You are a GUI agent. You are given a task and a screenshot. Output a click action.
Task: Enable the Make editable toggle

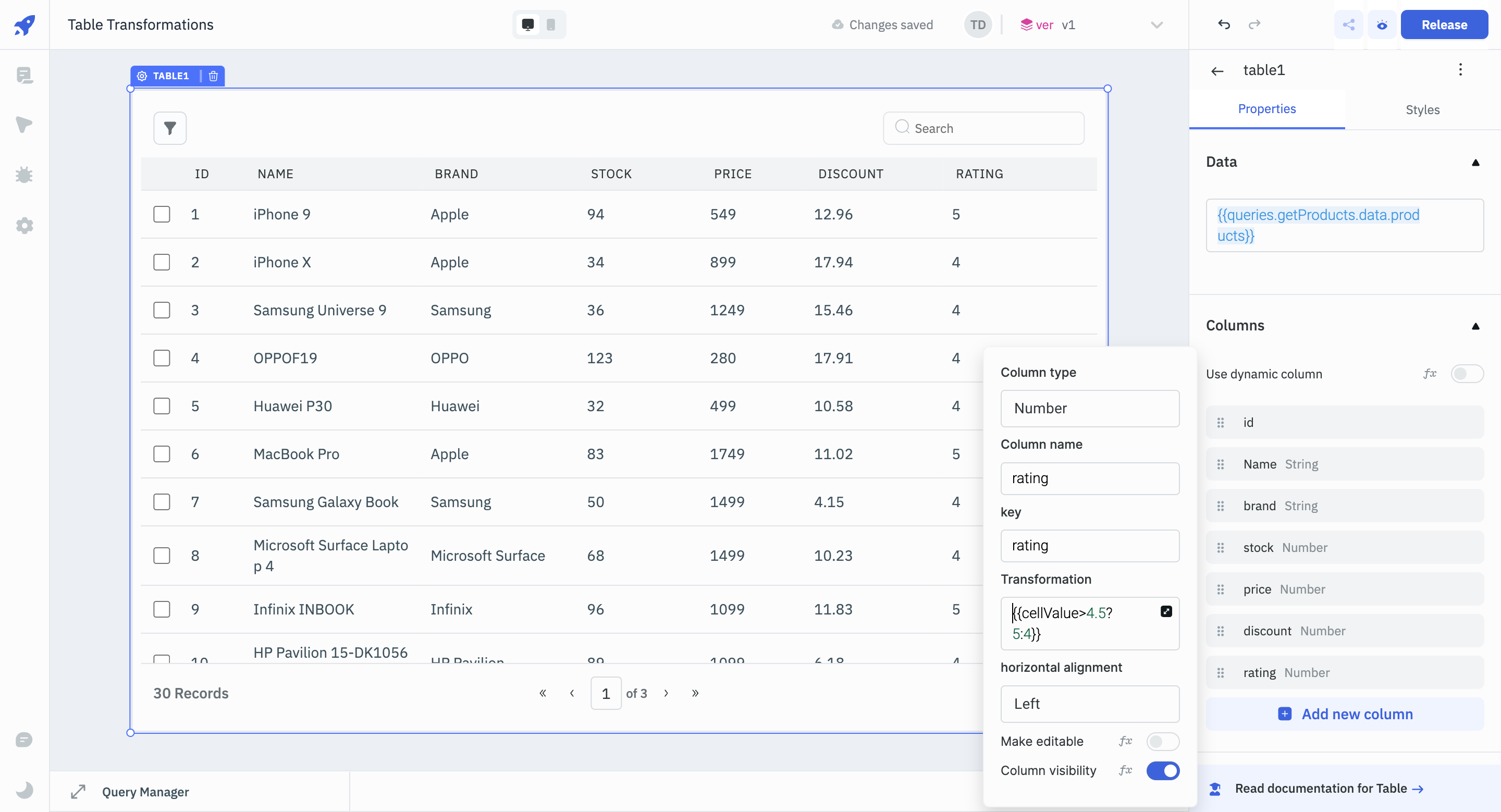tap(1162, 741)
